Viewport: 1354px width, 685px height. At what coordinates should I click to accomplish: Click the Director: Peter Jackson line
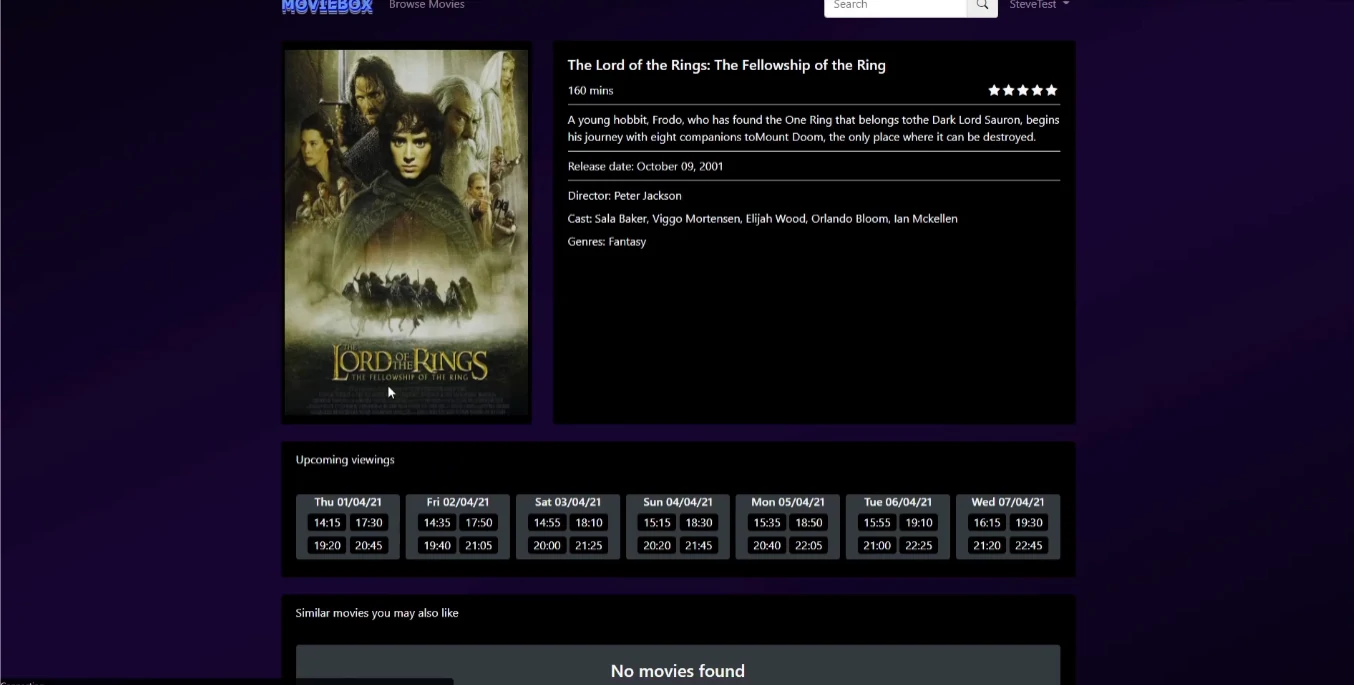[x=625, y=196]
